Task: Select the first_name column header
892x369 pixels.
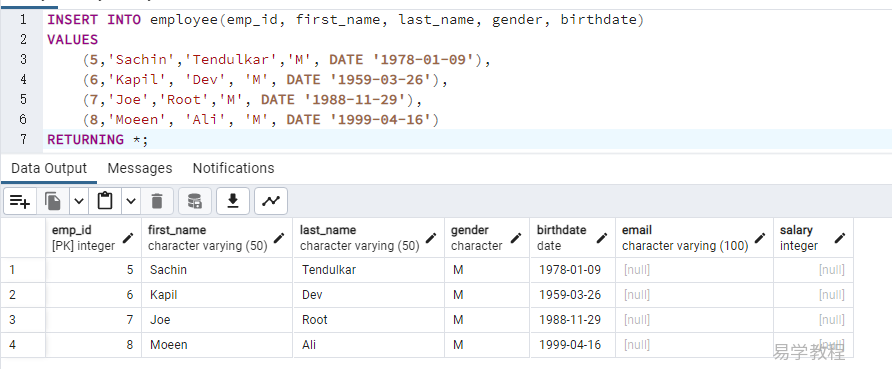Action: 217,238
